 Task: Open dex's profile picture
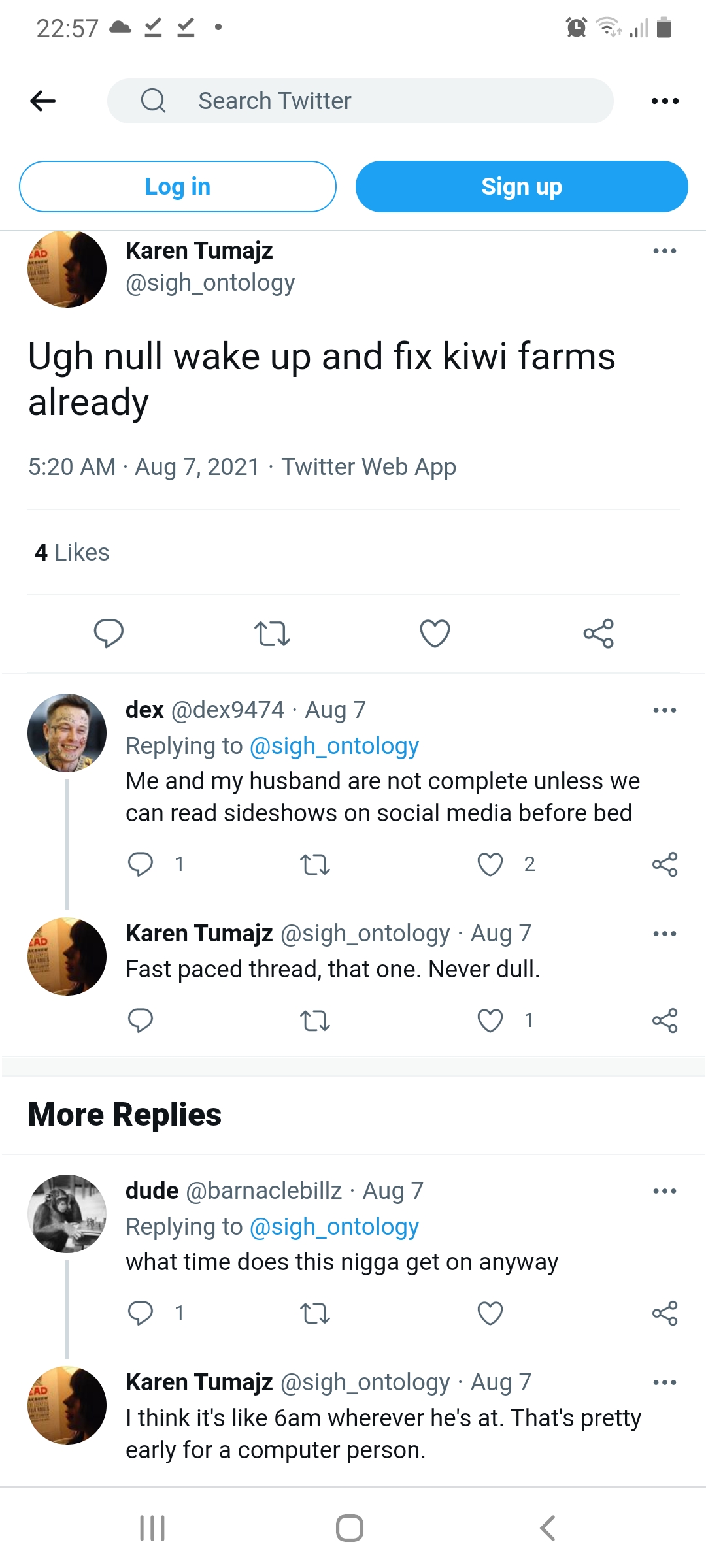(x=67, y=732)
